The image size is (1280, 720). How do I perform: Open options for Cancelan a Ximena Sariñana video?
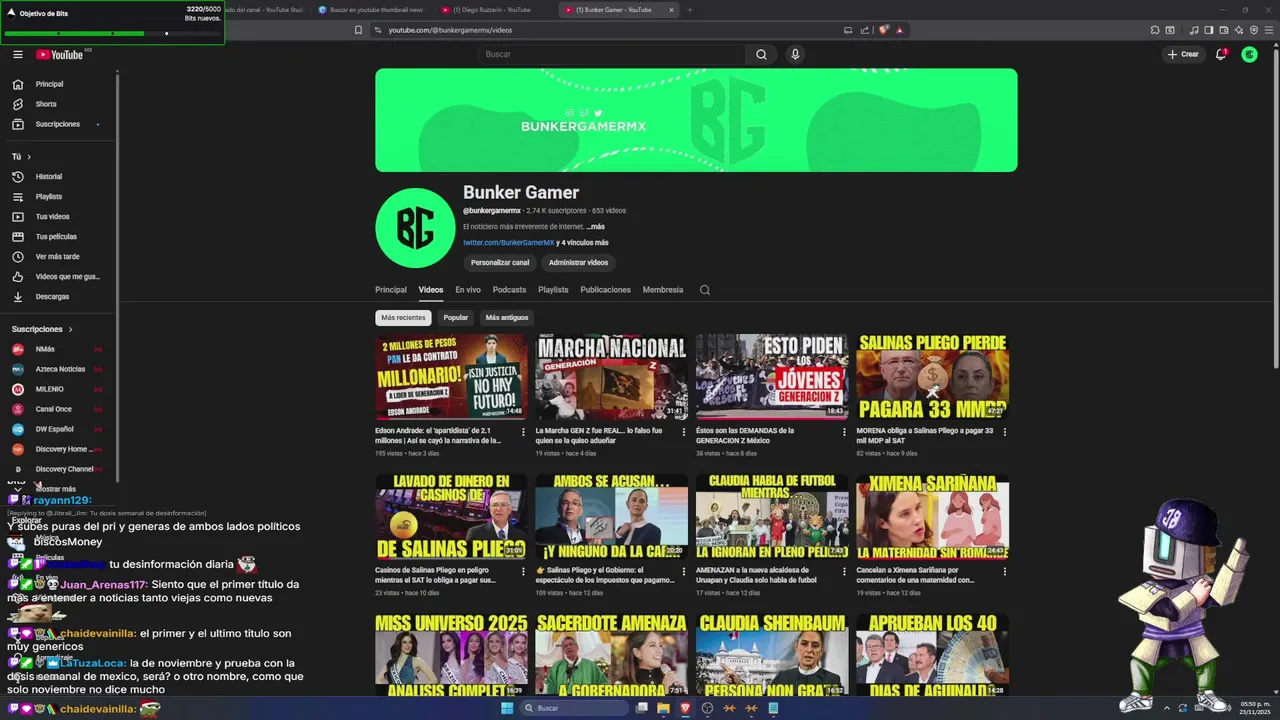point(1004,572)
